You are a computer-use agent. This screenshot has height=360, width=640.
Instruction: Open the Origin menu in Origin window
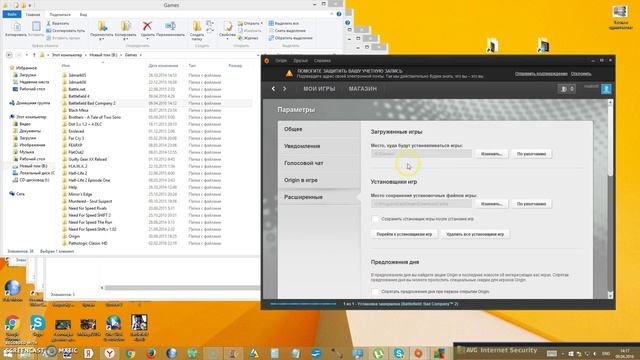(281, 60)
